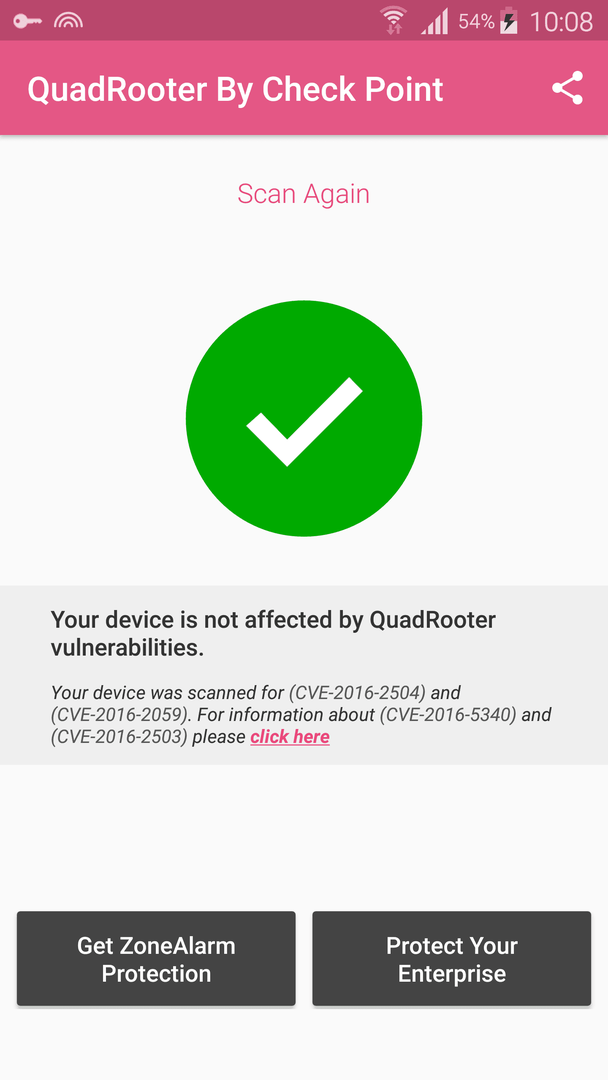Tap the hotspot cast status icon
This screenshot has height=1080, width=608.
tap(68, 21)
